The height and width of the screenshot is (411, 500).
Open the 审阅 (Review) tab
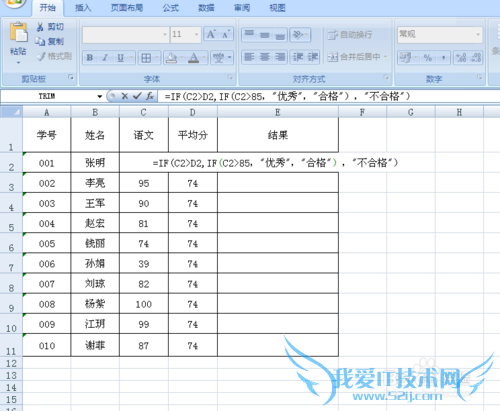pos(242,8)
